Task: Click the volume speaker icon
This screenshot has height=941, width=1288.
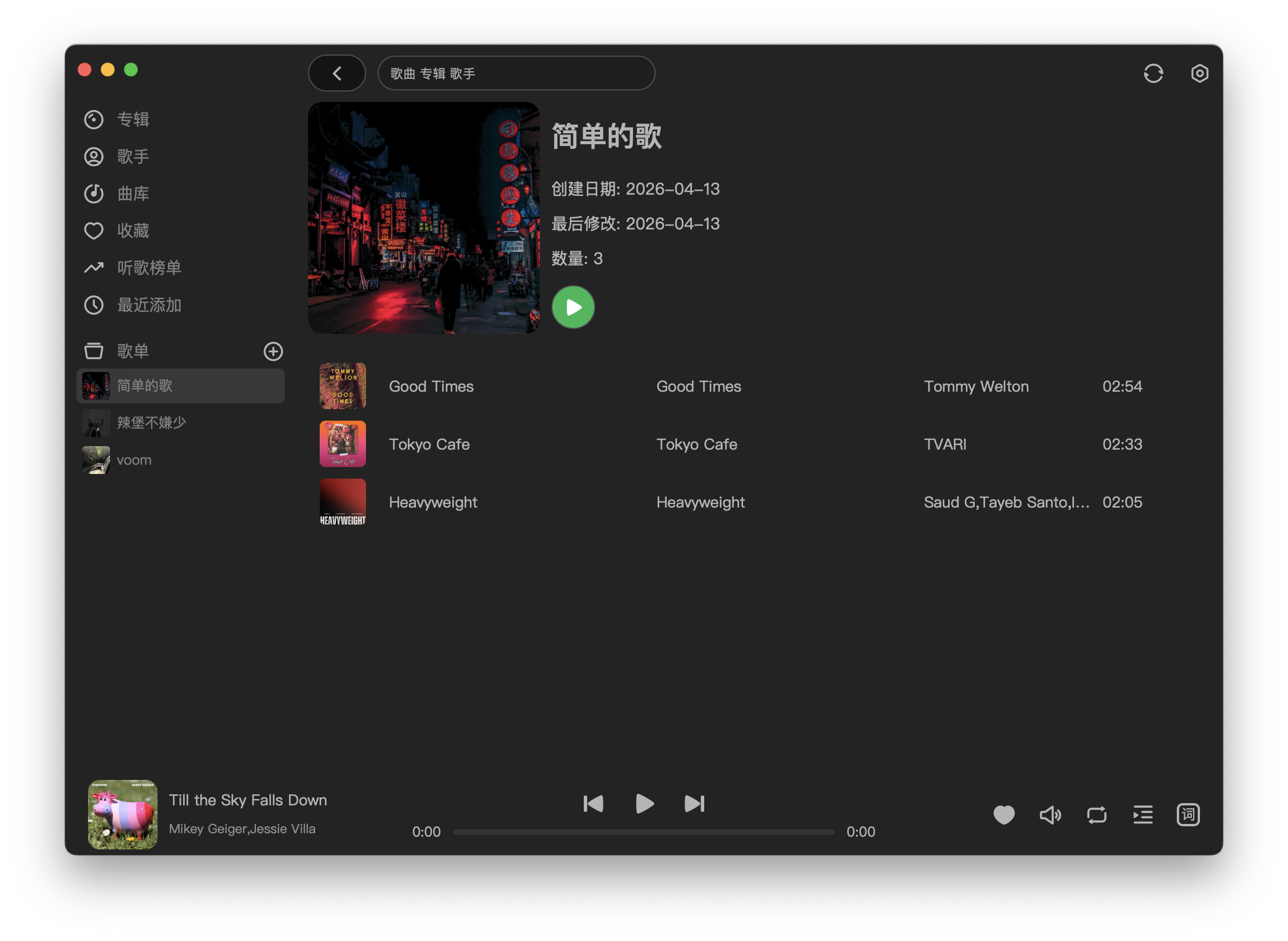Action: [1050, 815]
